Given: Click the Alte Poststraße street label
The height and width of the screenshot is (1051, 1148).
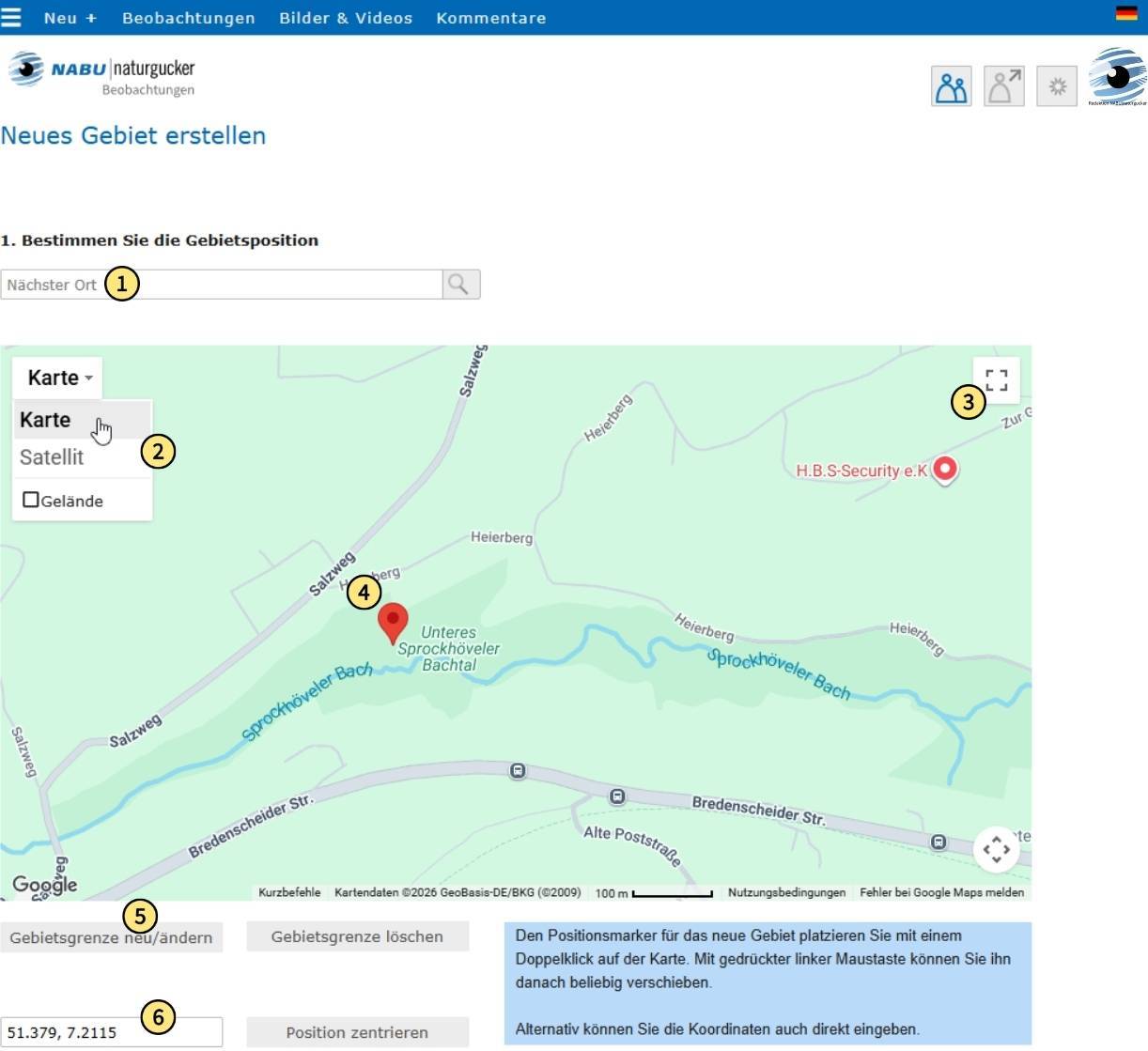Looking at the screenshot, I should [631, 844].
